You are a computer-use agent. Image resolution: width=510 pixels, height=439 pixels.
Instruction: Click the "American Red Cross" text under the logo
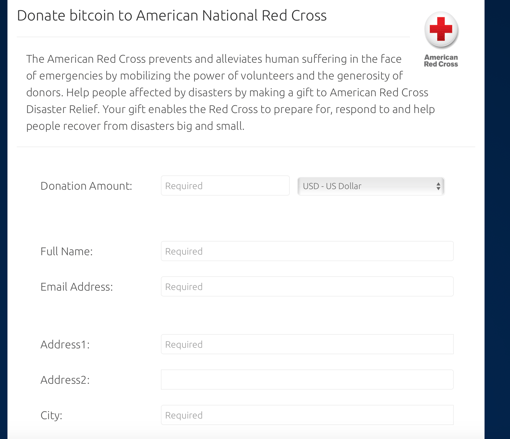pyautogui.click(x=441, y=61)
